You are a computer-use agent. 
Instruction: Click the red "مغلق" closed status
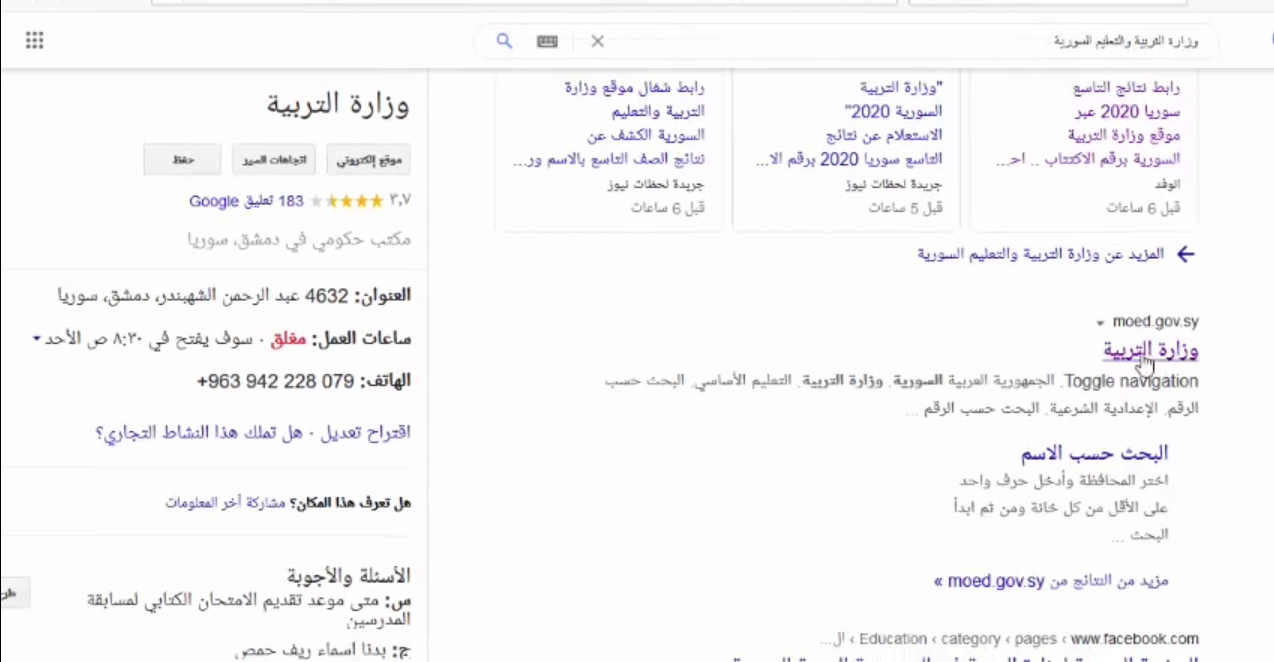(x=288, y=339)
